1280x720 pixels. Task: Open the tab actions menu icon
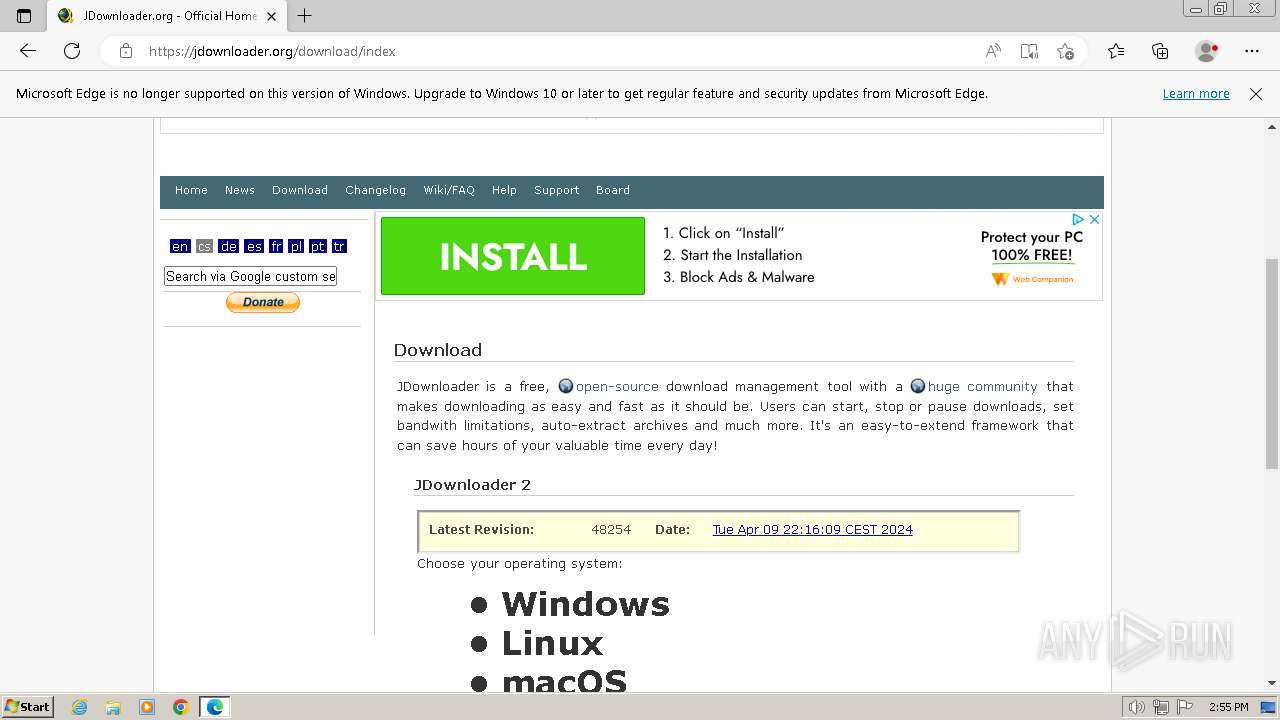(24, 16)
